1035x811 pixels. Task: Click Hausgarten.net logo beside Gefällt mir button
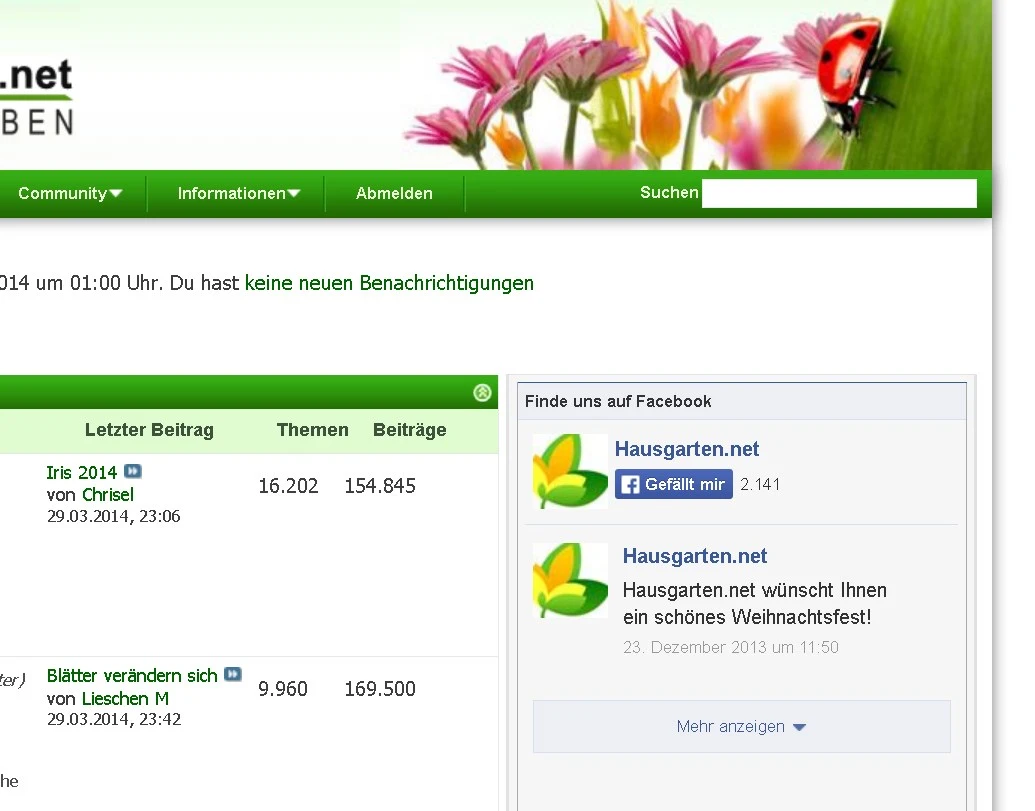pyautogui.click(x=570, y=471)
